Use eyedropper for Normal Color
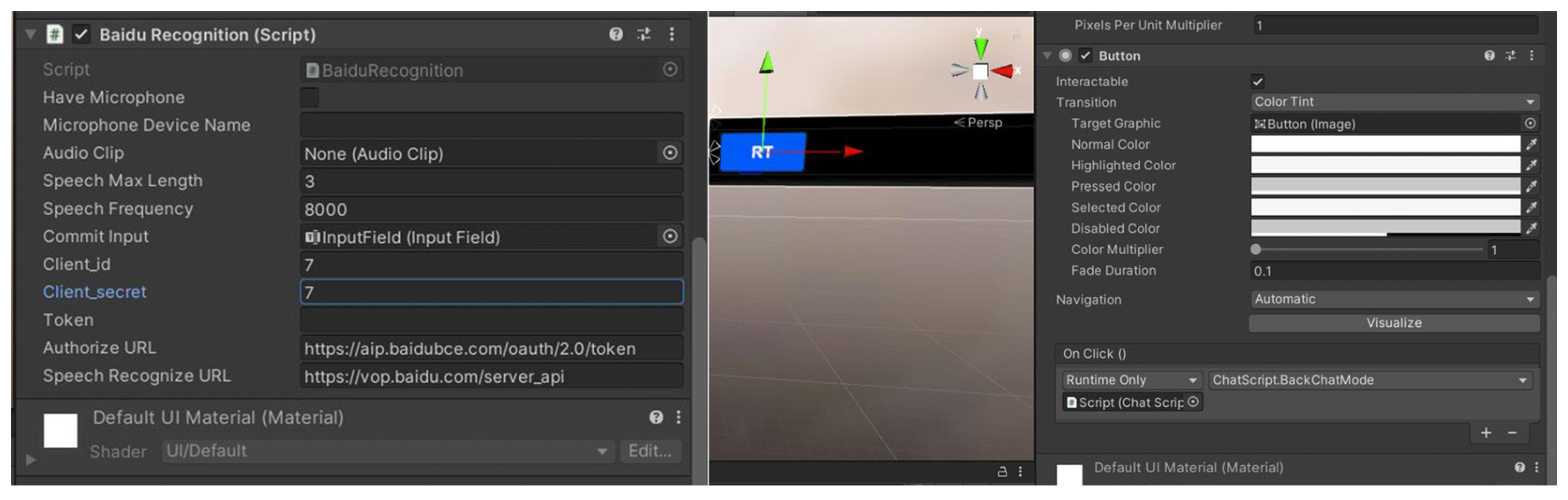This screenshot has height=500, width=1568. 1531,144
